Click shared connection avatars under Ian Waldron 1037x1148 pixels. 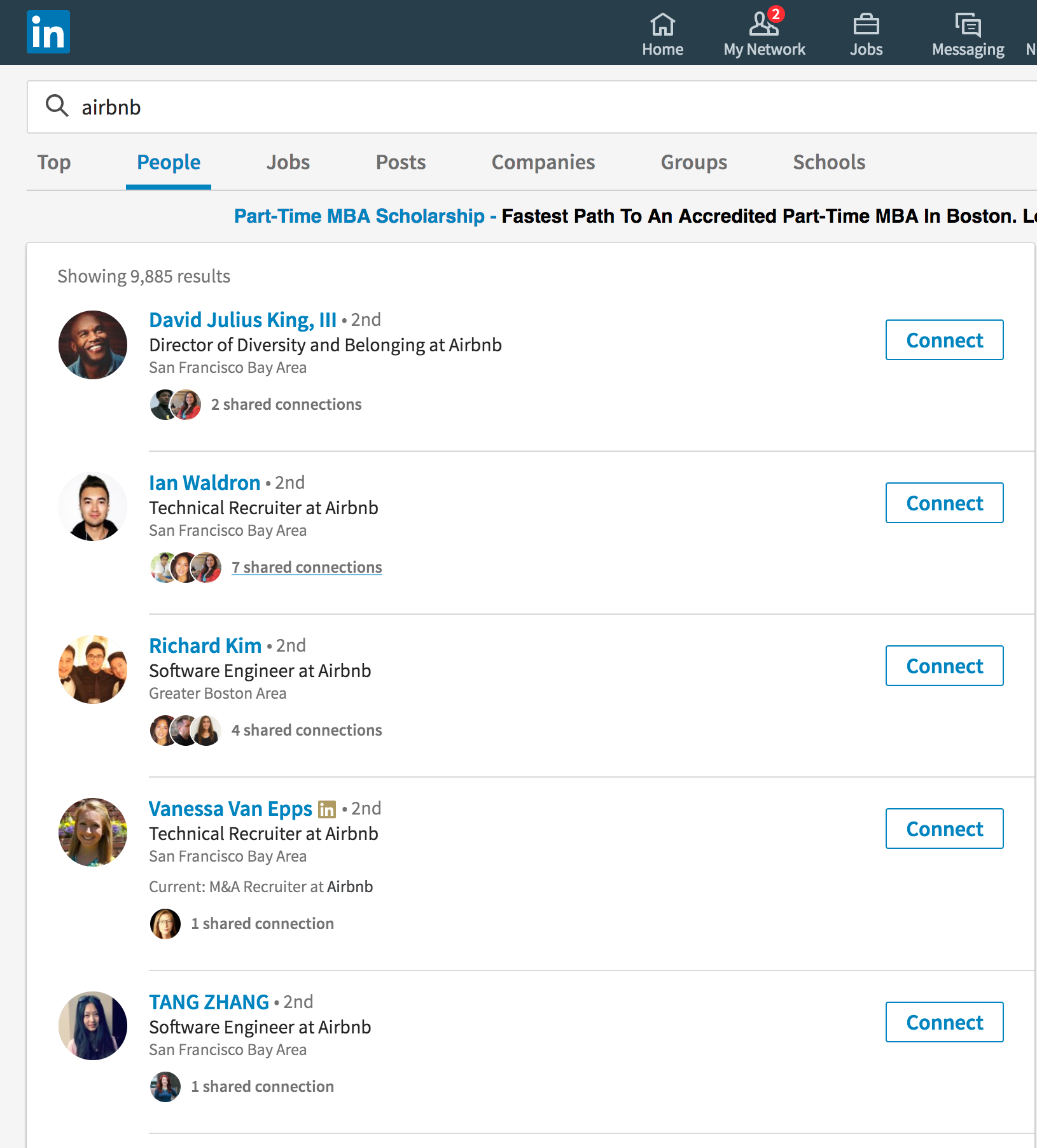pyautogui.click(x=186, y=568)
